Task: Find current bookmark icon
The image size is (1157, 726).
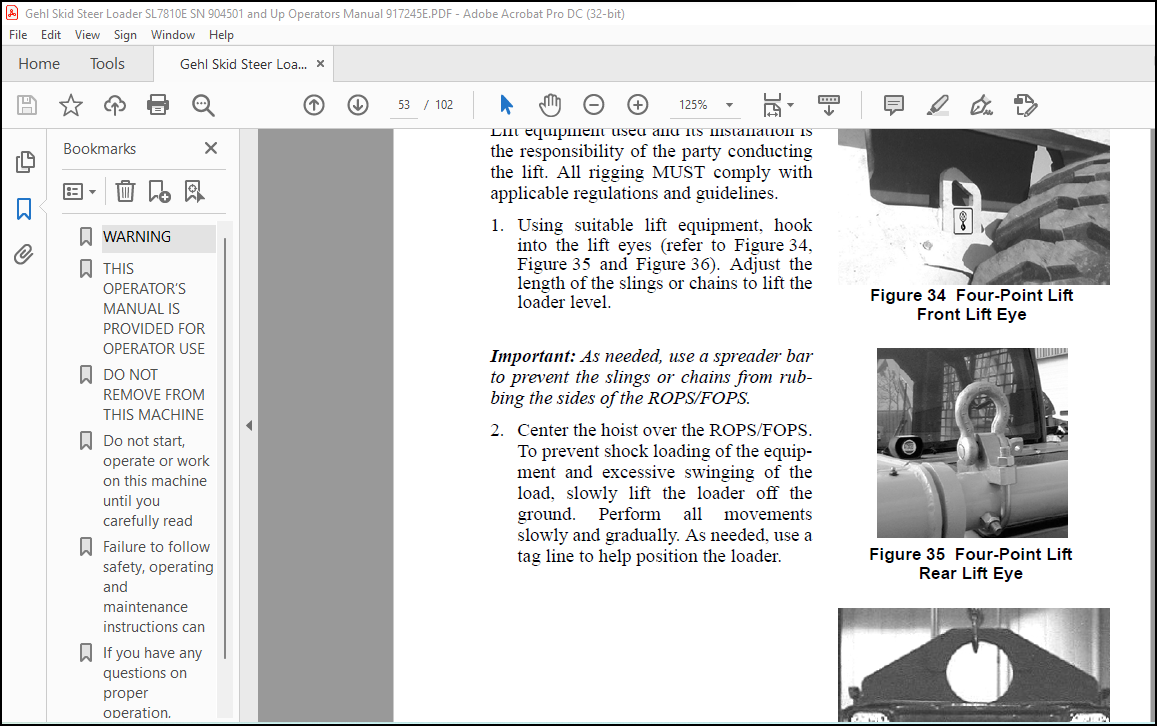Action: (194, 192)
